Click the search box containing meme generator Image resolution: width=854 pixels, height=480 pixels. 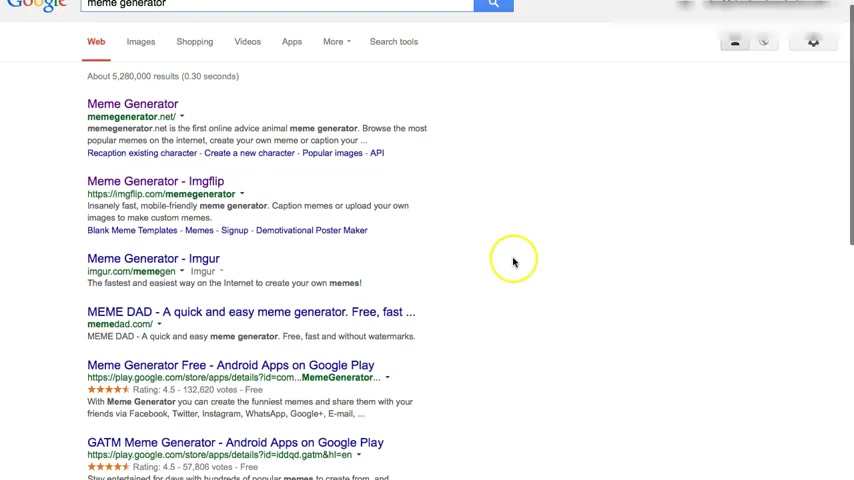point(277,4)
